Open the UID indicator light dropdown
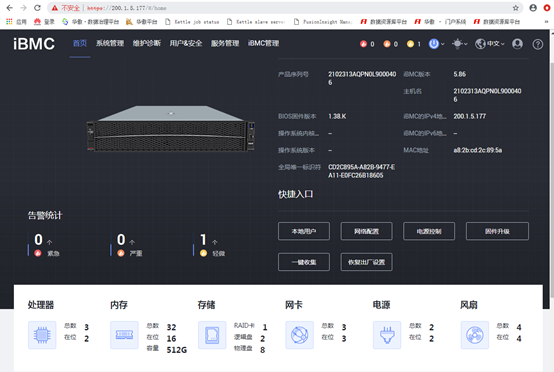This screenshot has width=554, height=372. click(x=460, y=44)
